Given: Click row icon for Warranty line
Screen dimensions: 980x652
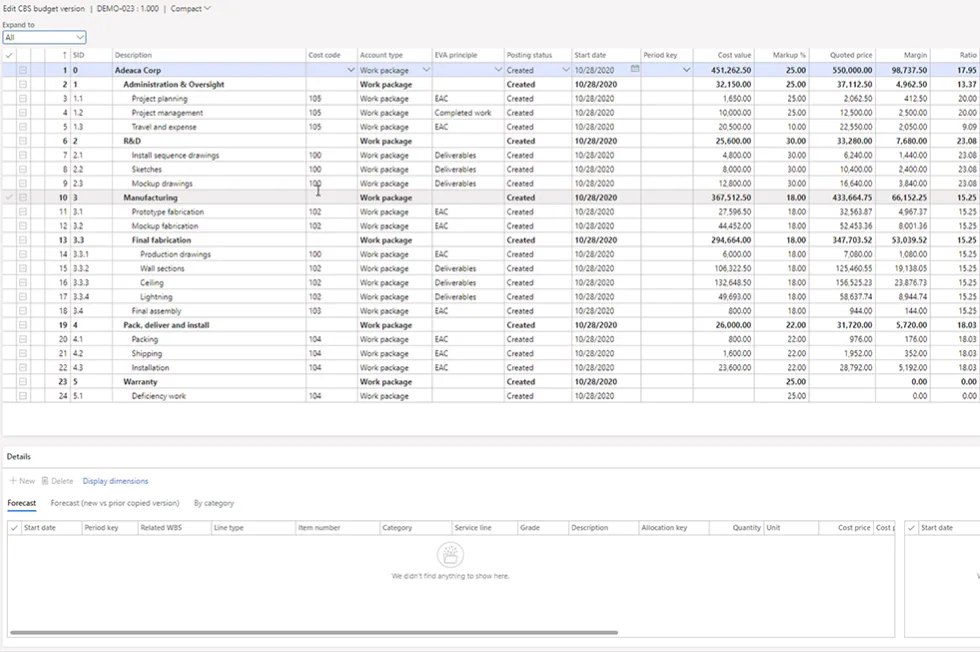Looking at the screenshot, I should point(23,382).
